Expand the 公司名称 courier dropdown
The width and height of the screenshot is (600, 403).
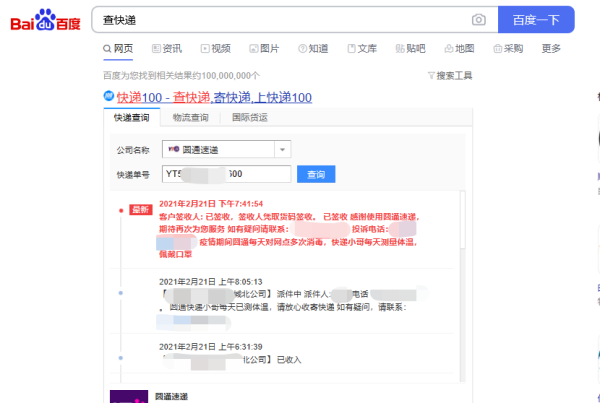(x=282, y=149)
